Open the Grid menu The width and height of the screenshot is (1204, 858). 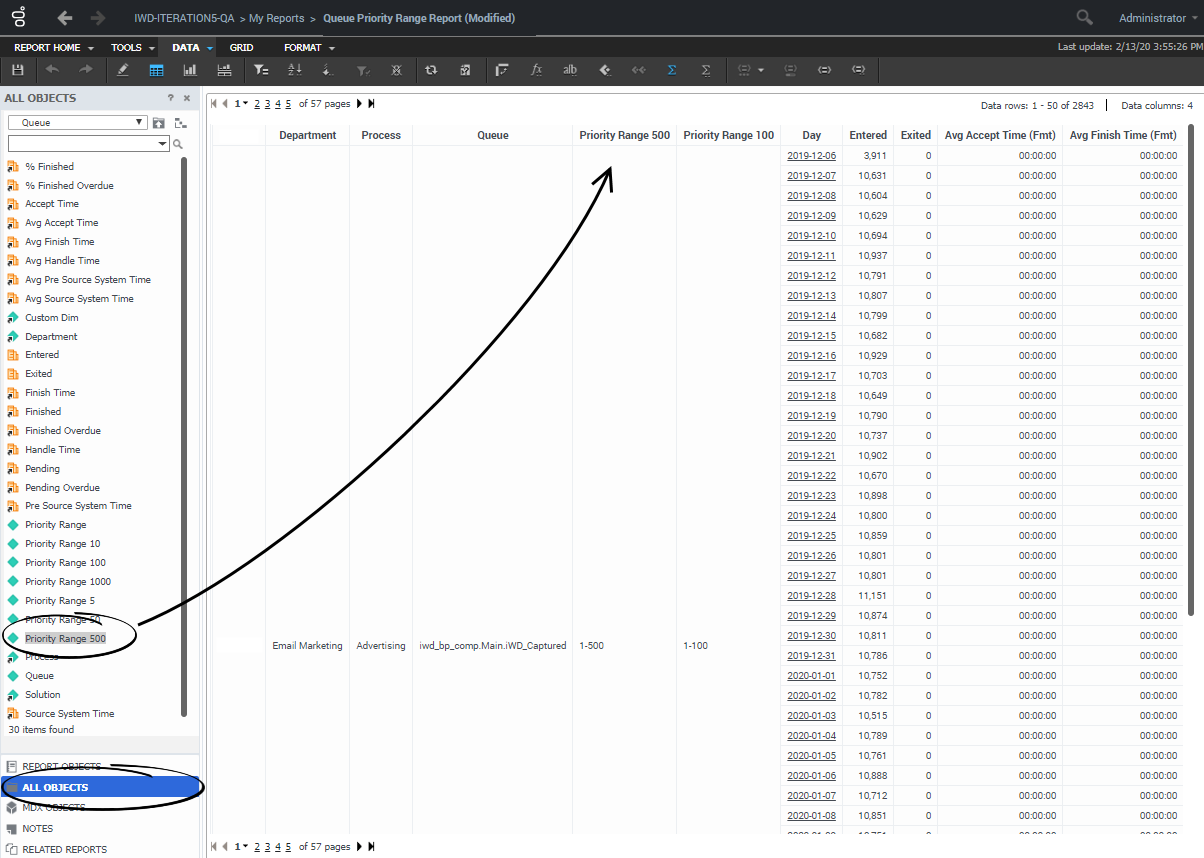241,48
